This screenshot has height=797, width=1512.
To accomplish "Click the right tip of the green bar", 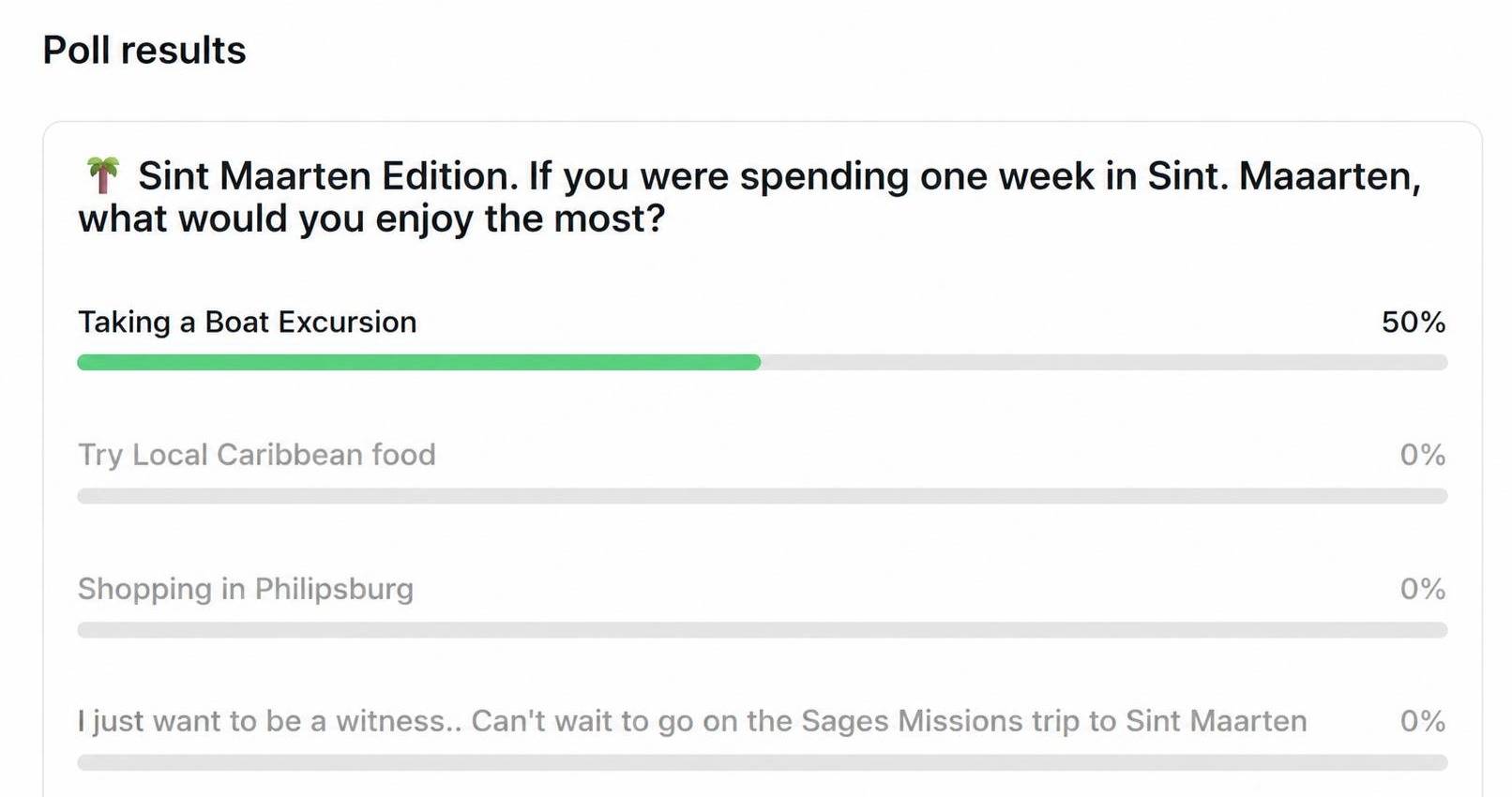I will pos(756,363).
